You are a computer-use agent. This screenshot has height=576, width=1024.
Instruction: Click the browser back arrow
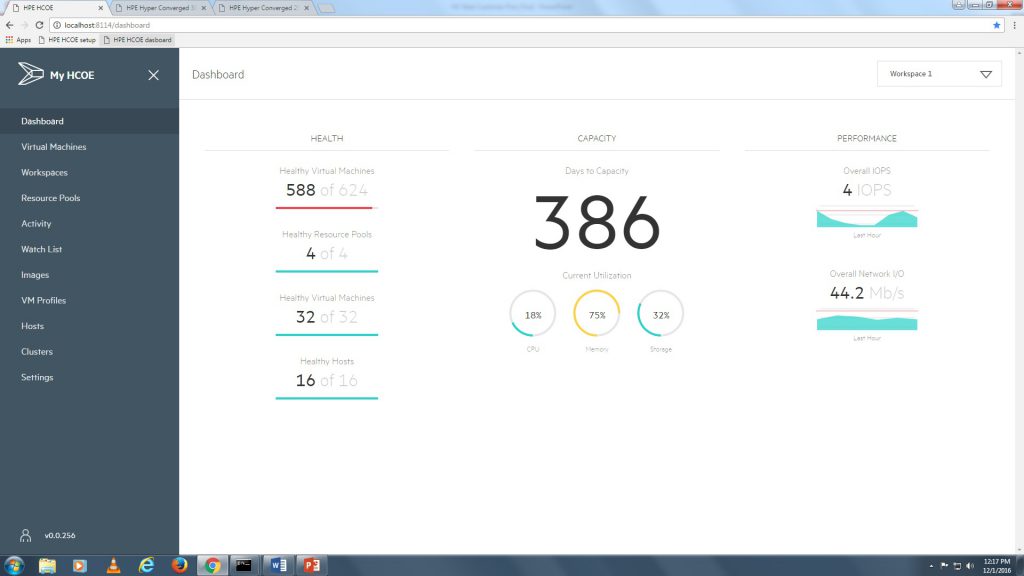pos(9,25)
